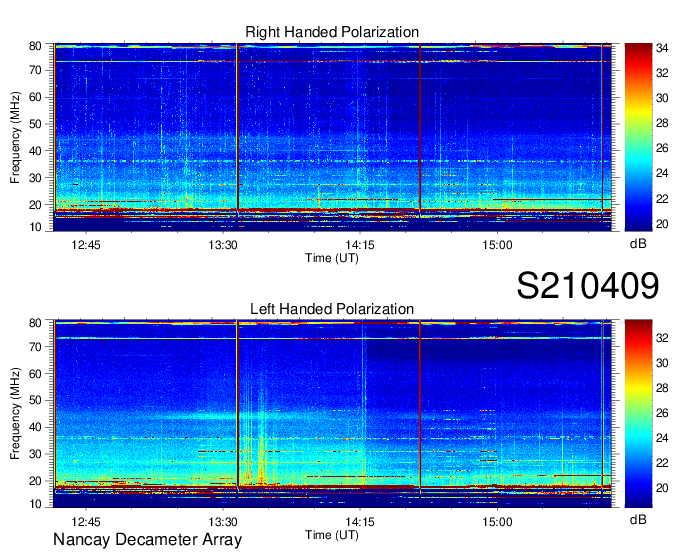Image resolution: width=680 pixels, height=552 pixels.
Task: Click the 20 dB label on the Left Handed color bar
Action: (x=662, y=488)
